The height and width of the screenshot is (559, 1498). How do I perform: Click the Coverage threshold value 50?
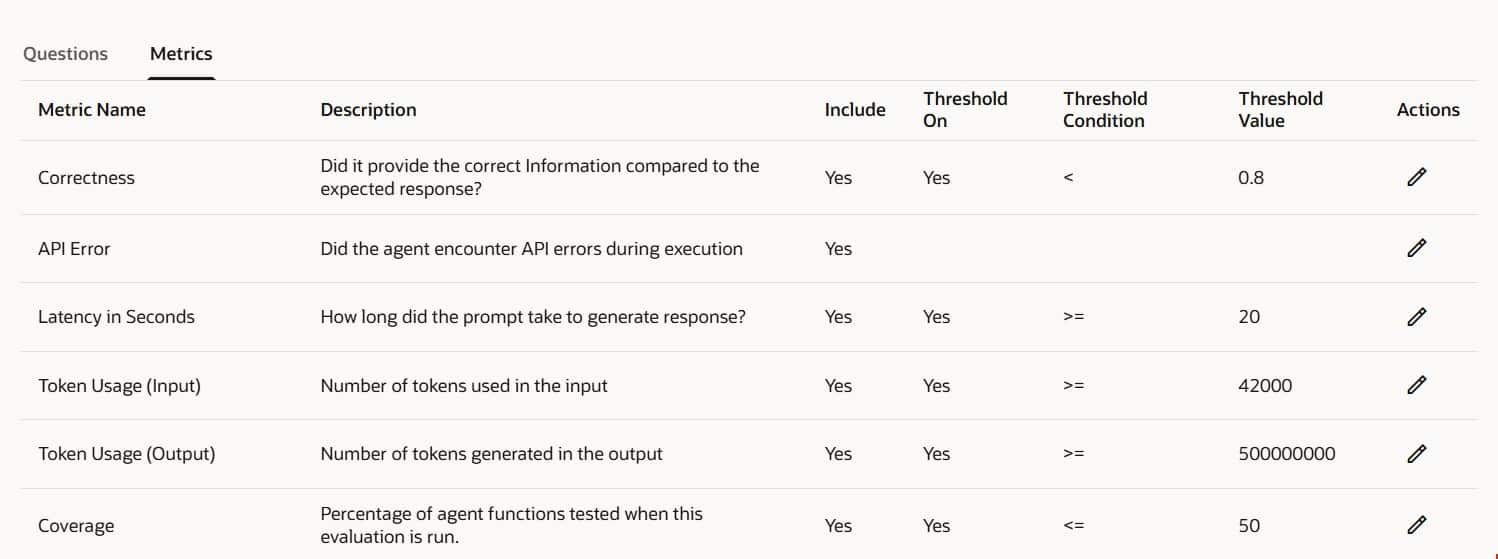pos(1249,526)
